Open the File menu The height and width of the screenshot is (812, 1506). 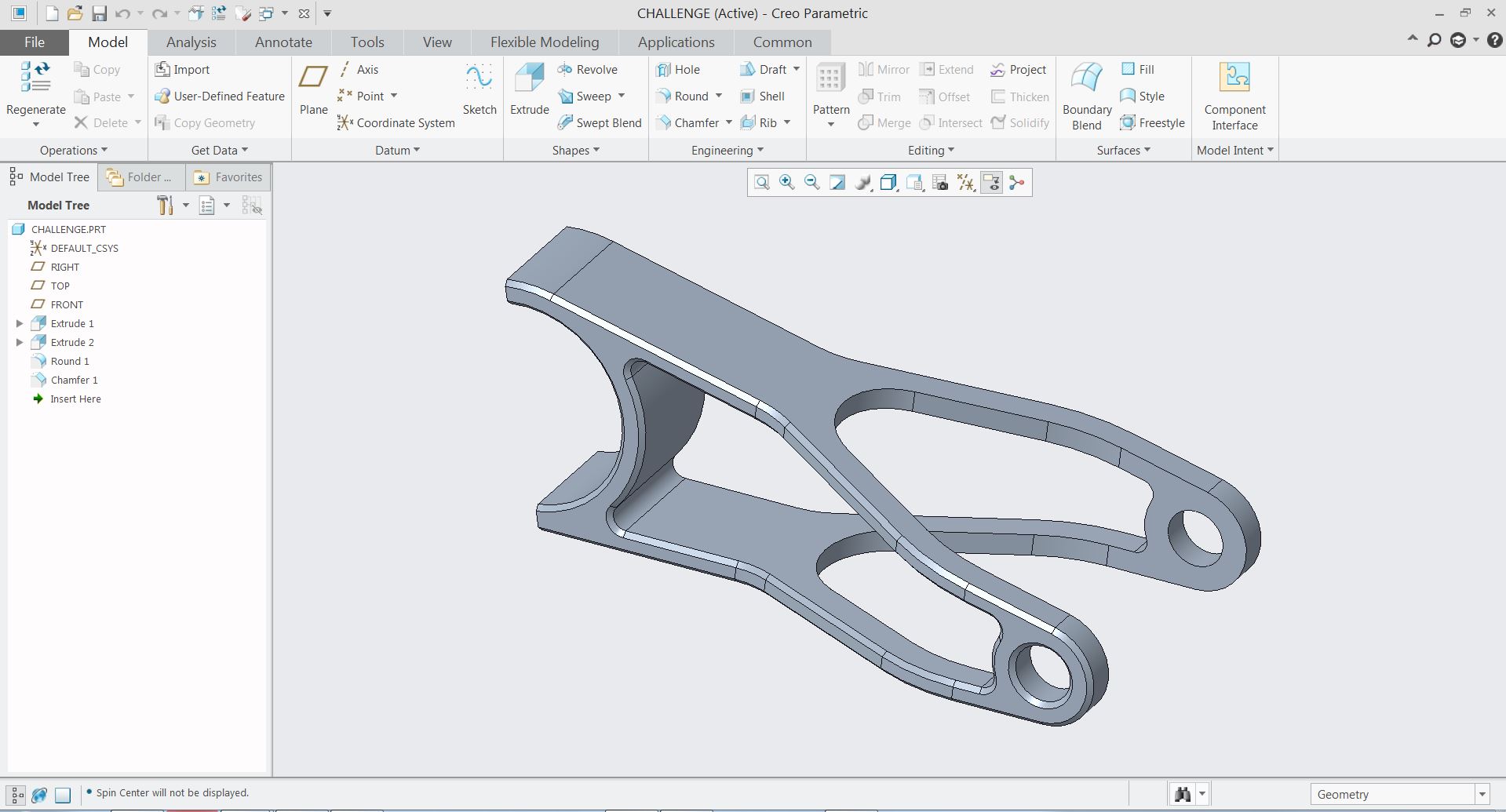pos(35,42)
